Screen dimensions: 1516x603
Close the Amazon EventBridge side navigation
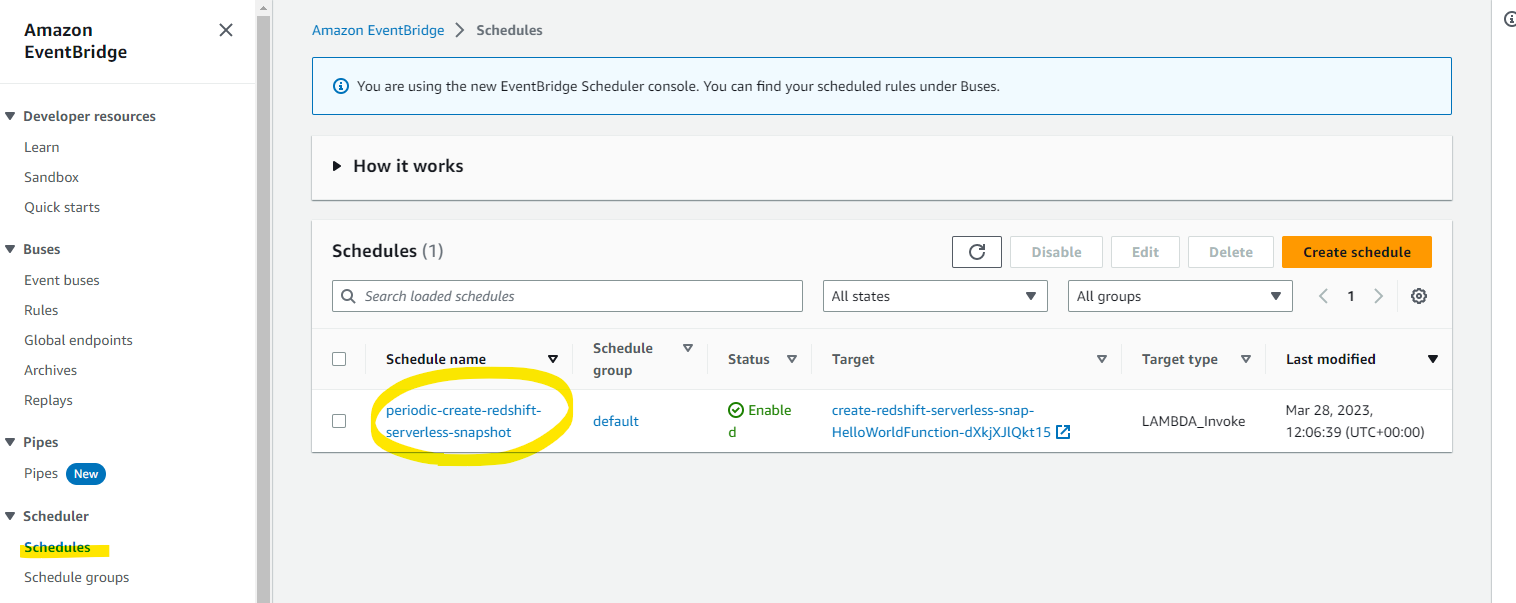tap(226, 30)
